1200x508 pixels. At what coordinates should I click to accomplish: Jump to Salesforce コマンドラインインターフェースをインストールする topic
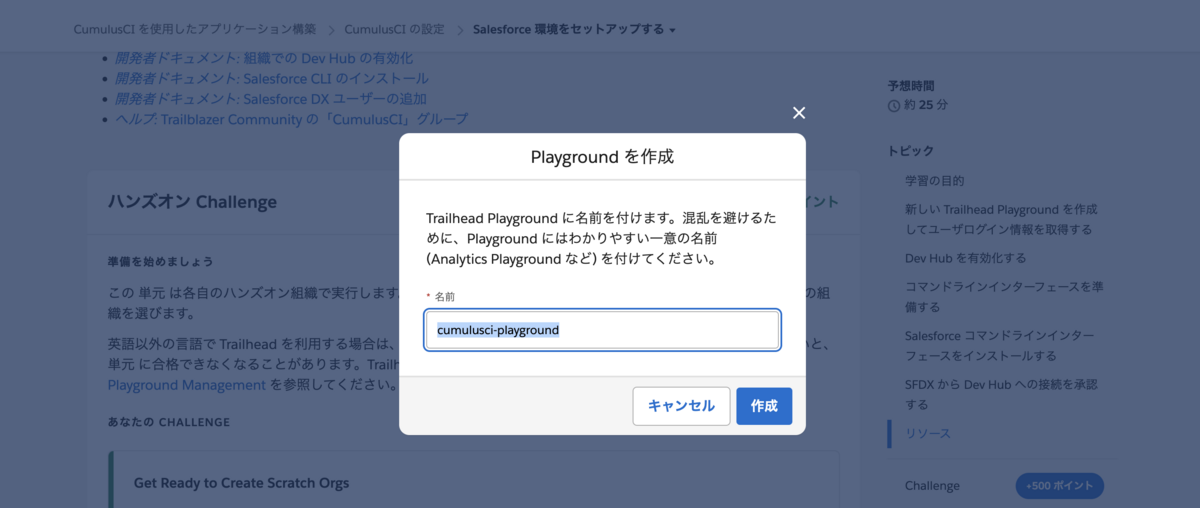click(x=999, y=345)
